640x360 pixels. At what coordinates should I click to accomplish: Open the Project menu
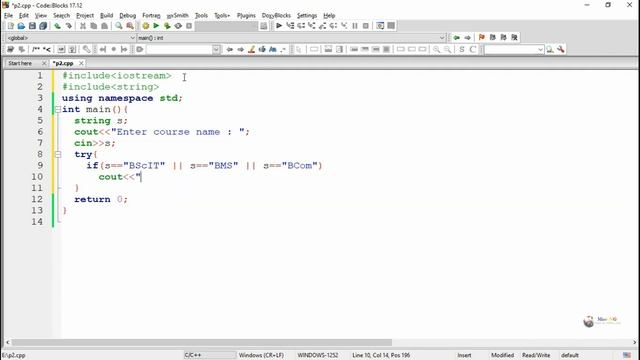pos(85,16)
